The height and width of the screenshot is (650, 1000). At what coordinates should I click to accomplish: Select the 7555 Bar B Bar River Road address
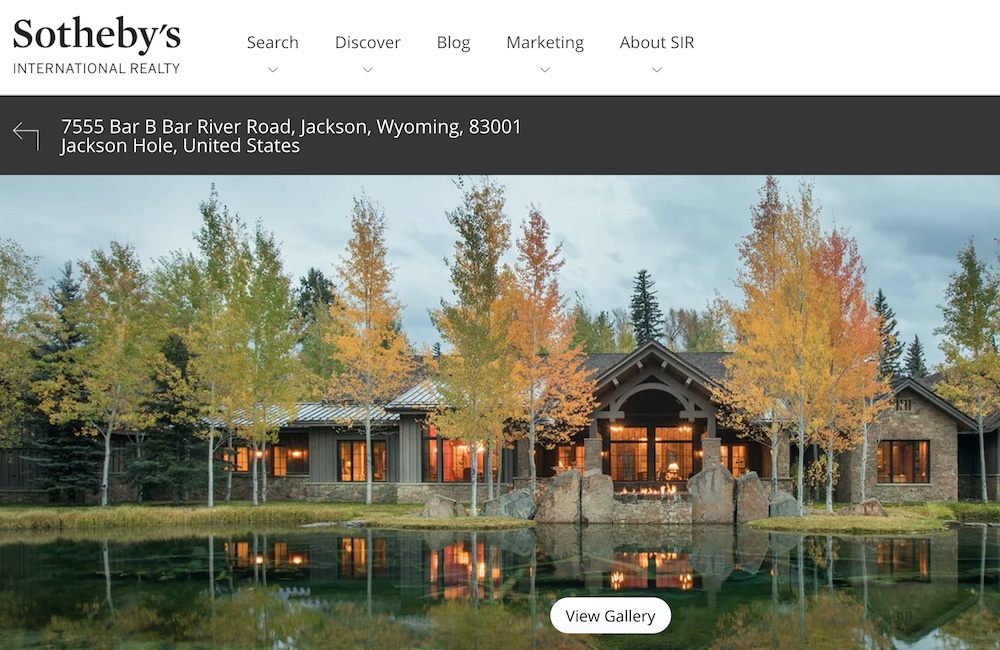tap(291, 126)
